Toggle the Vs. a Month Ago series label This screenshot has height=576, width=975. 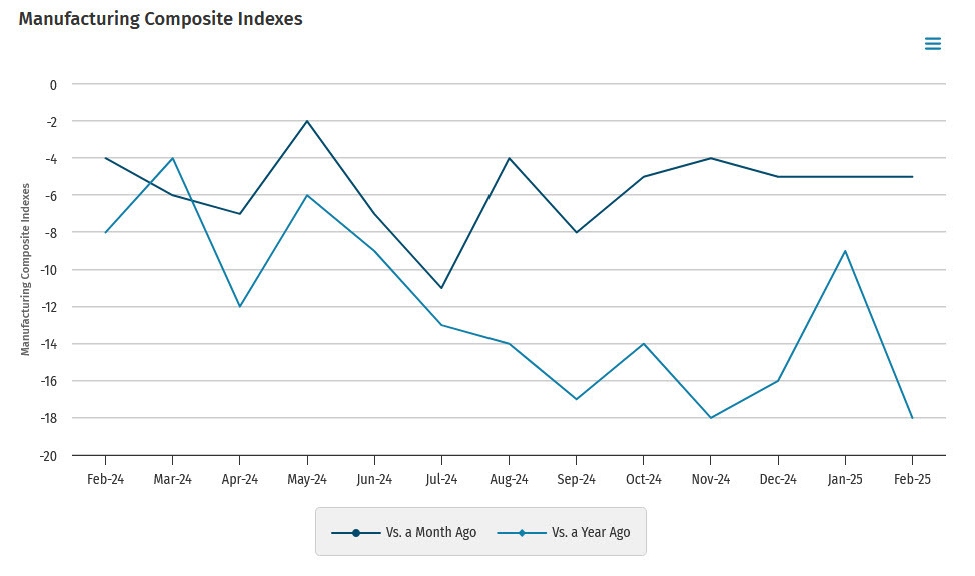pos(430,533)
